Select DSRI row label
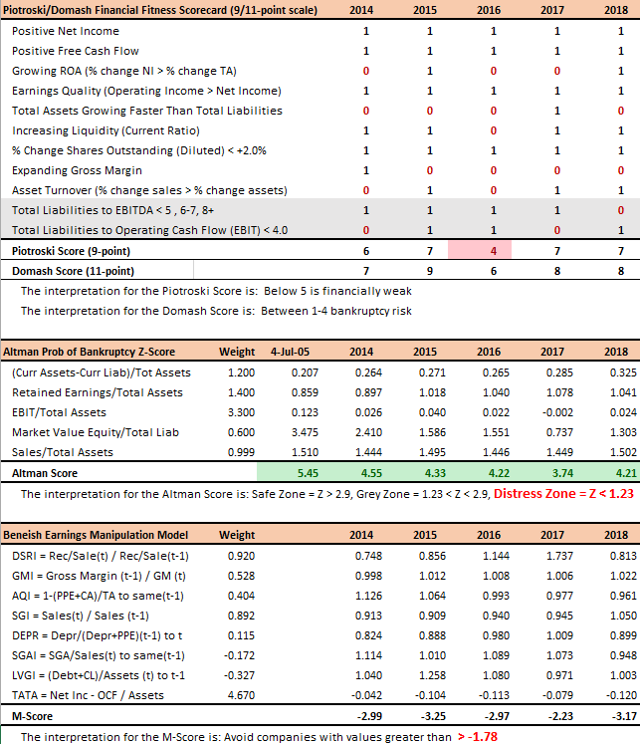Image resolution: width=640 pixels, height=744 pixels. click(100, 556)
